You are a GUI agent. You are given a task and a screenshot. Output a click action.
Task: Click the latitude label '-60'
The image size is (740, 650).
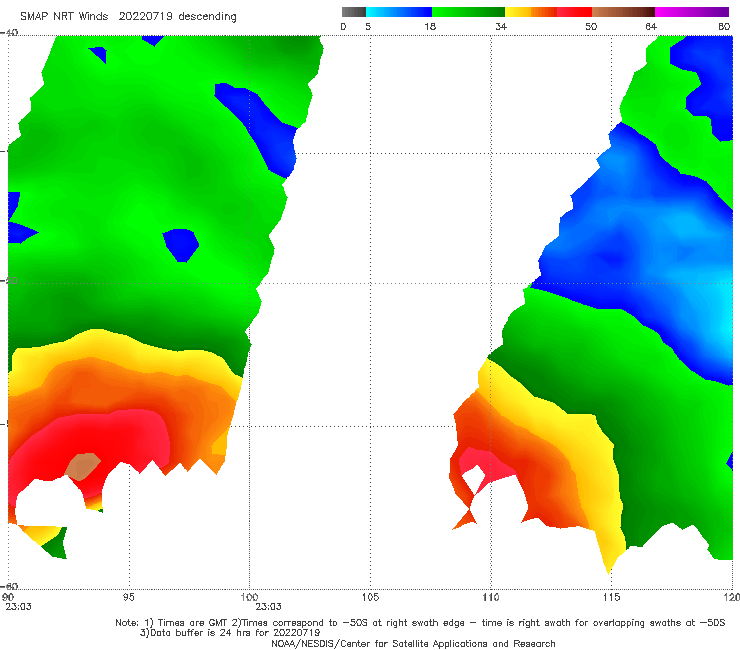pos(9,586)
